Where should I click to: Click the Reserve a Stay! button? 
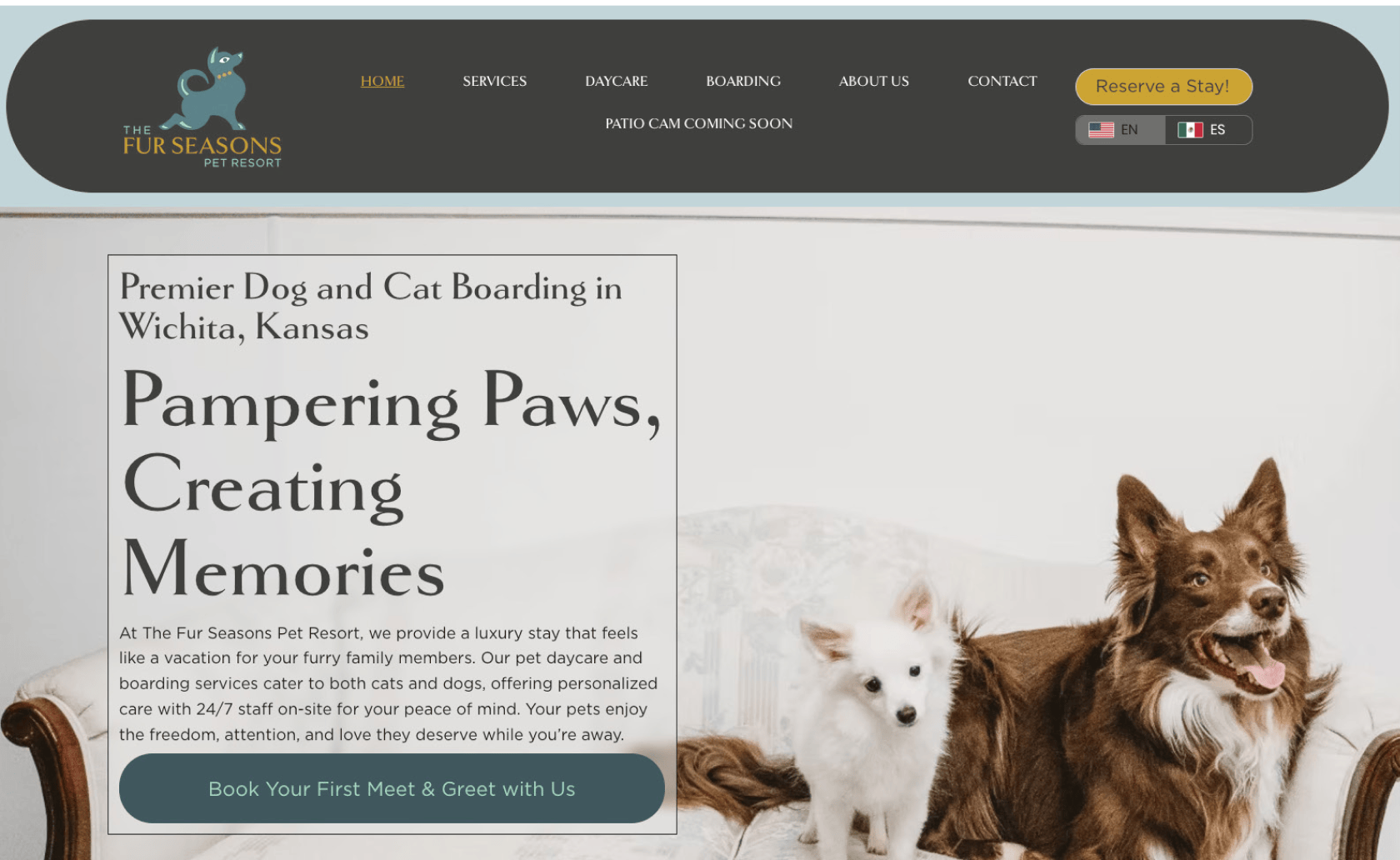(1163, 87)
